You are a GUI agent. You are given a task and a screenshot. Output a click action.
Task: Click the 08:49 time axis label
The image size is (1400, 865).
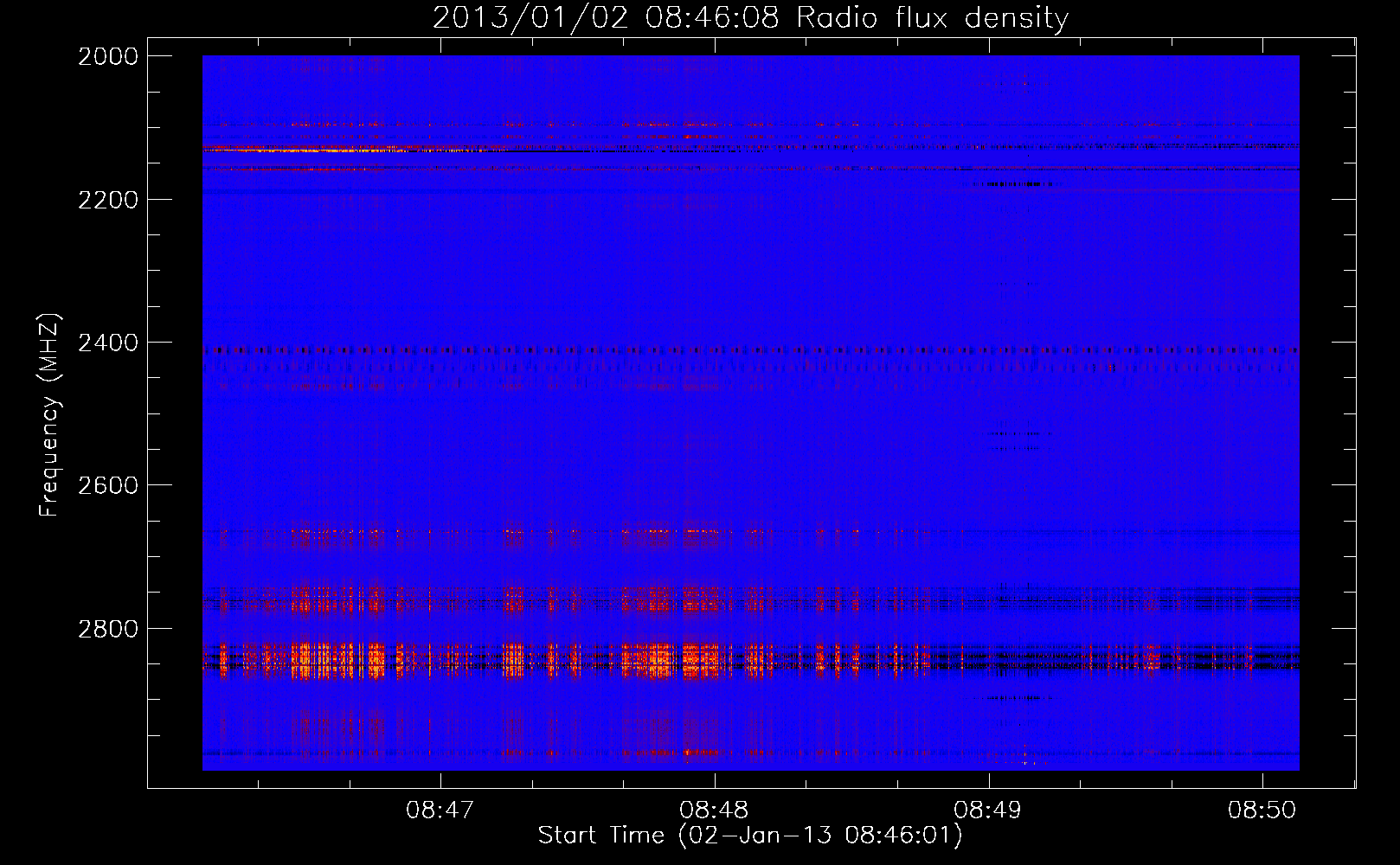(x=988, y=811)
